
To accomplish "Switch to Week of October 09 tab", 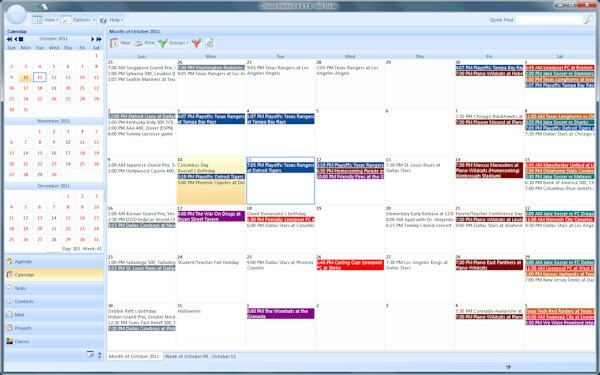I will tap(201, 356).
